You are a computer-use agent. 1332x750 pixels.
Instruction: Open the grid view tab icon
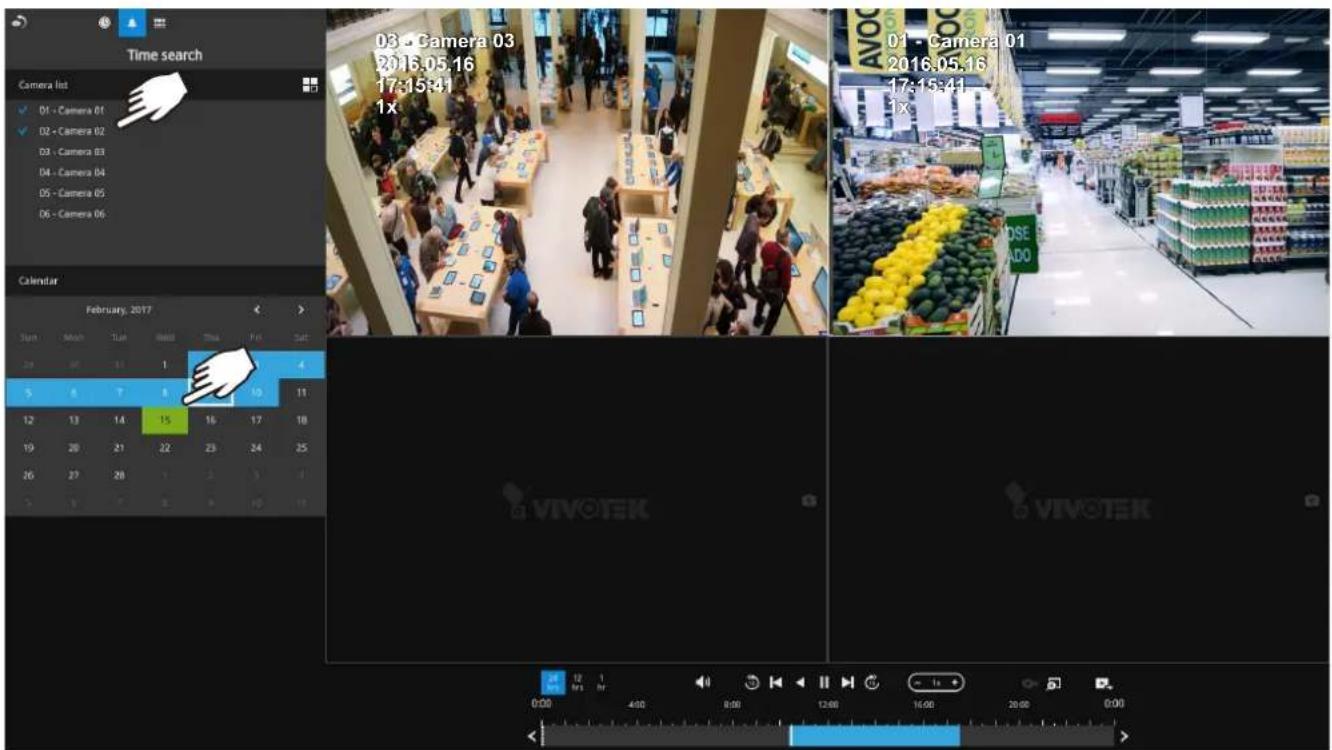pos(160,22)
